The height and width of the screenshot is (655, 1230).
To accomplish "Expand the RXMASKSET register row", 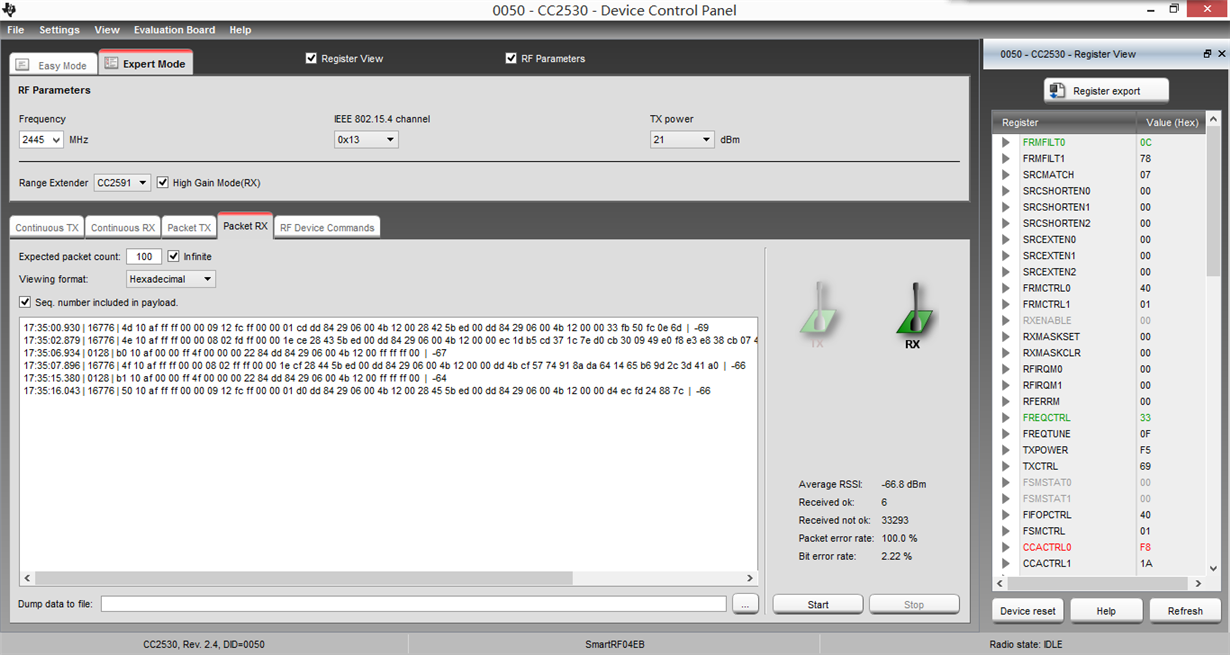I will [1006, 337].
